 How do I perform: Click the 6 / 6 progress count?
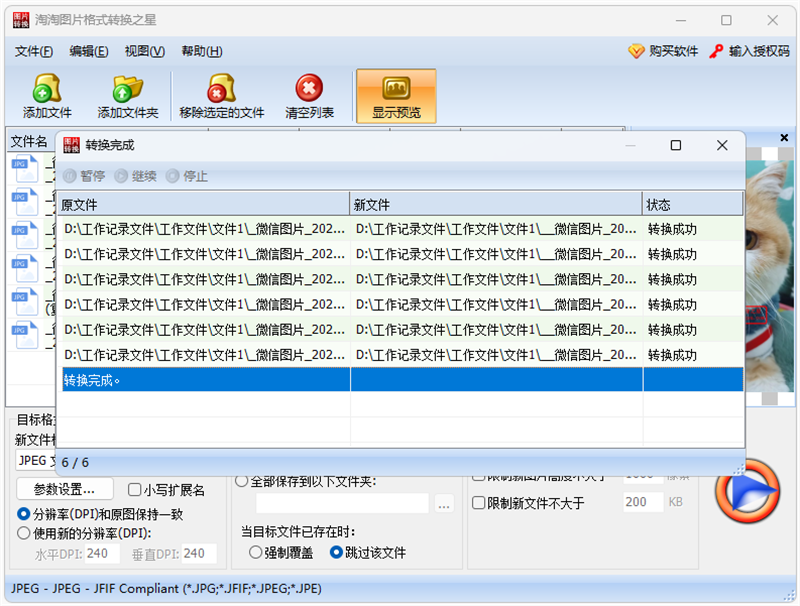point(75,463)
